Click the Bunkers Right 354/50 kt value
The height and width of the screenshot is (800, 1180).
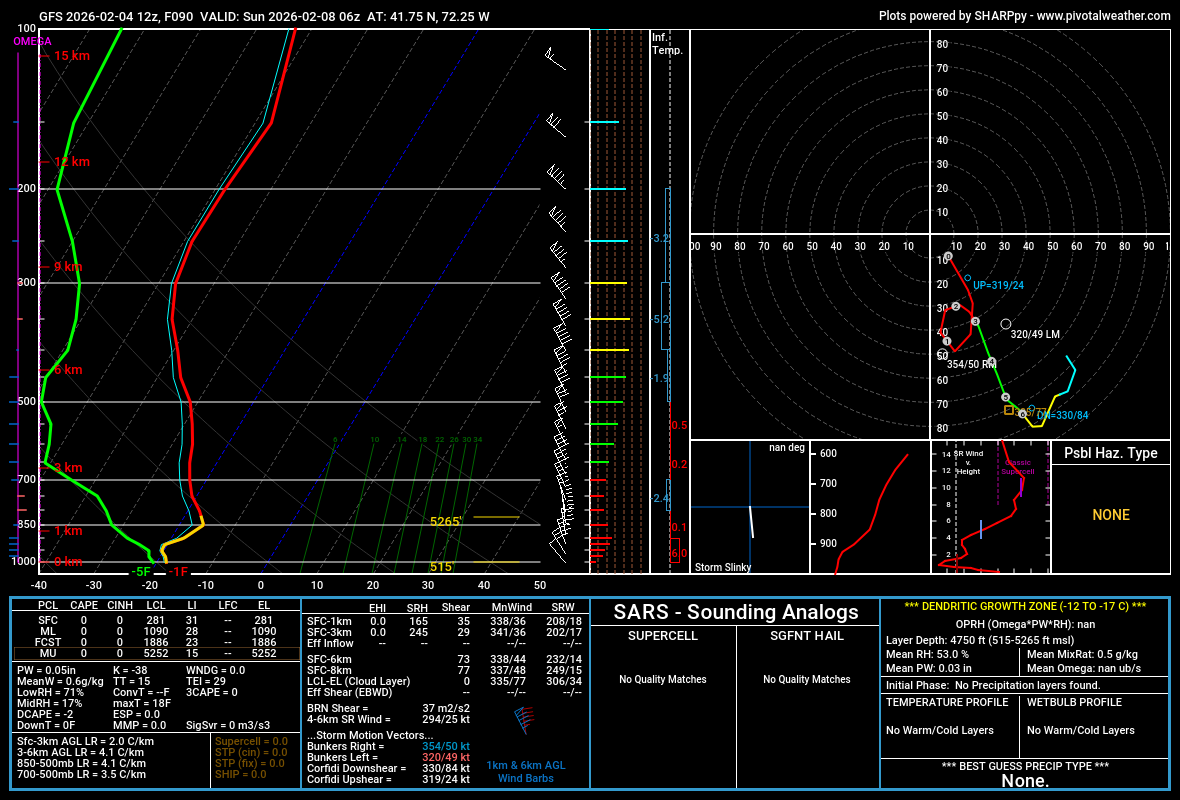[445, 747]
